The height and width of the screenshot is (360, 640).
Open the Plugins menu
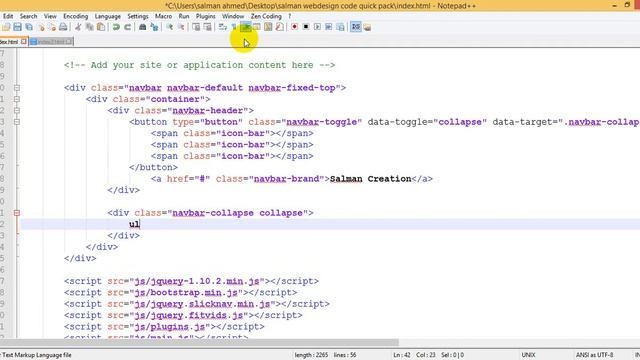[x=205, y=16]
